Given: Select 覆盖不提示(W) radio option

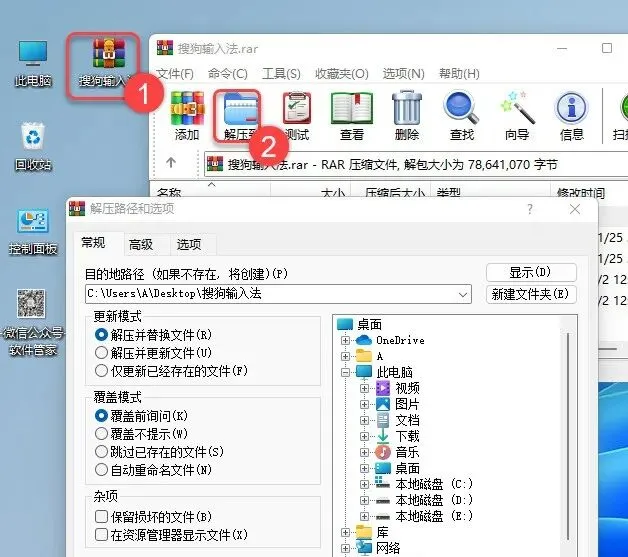Looking at the screenshot, I should [141, 434].
